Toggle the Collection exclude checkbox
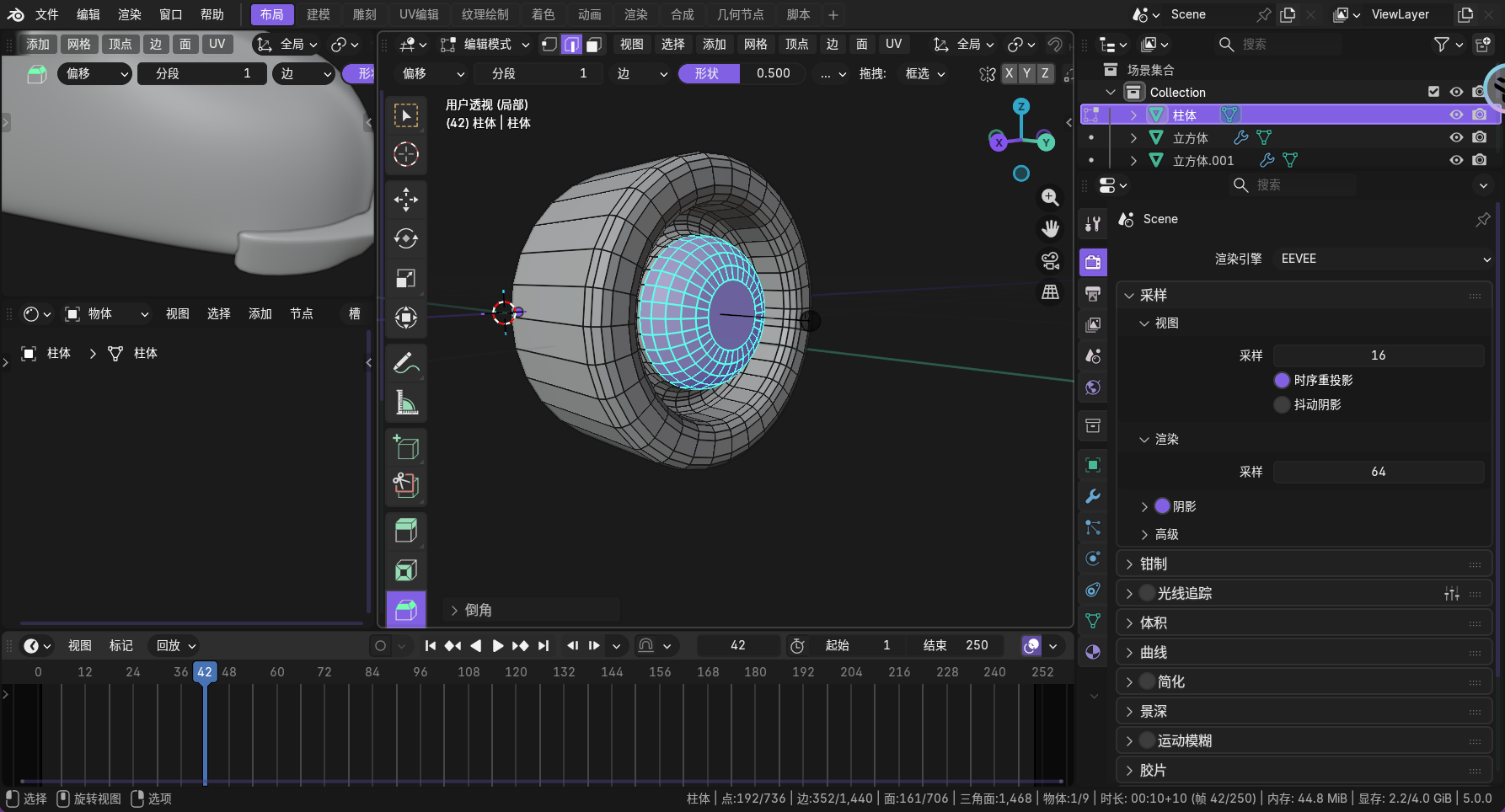 (x=1433, y=92)
